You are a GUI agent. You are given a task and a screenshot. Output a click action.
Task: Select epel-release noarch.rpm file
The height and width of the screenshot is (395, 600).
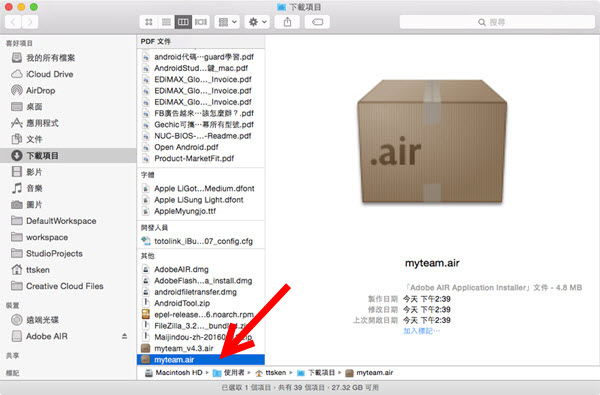(x=201, y=315)
